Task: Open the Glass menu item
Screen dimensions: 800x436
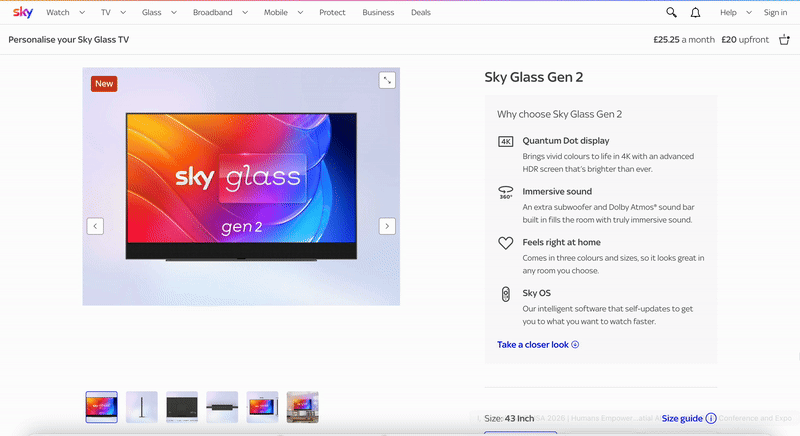Action: coord(152,12)
